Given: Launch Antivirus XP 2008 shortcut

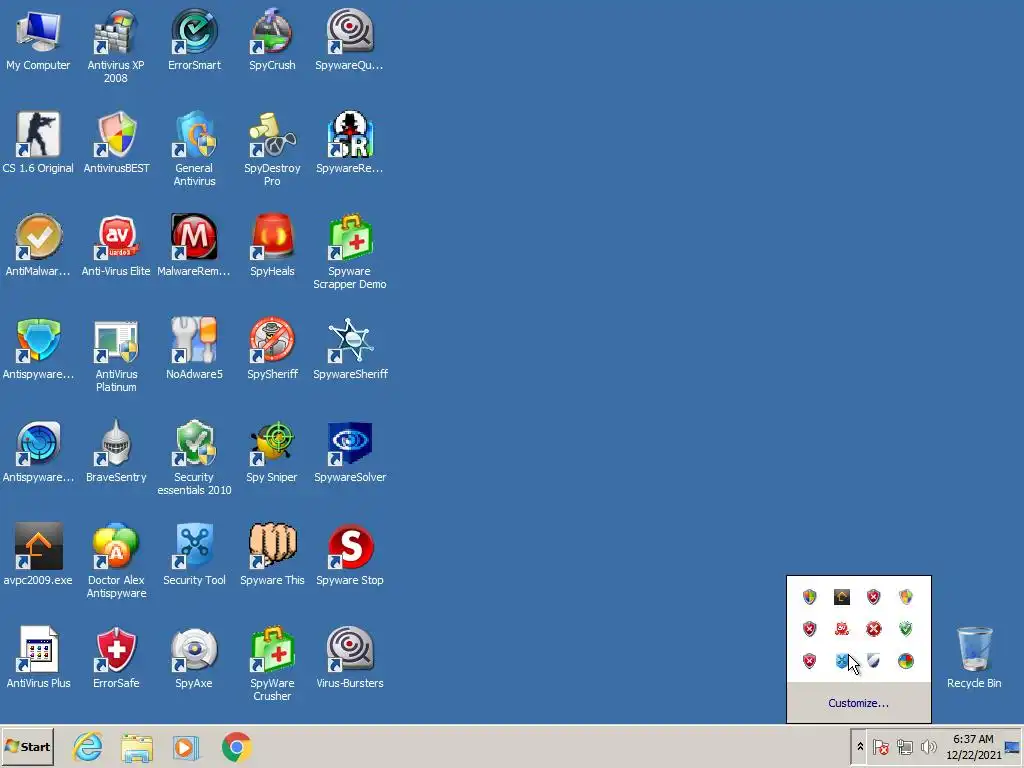Looking at the screenshot, I should click(x=116, y=46).
